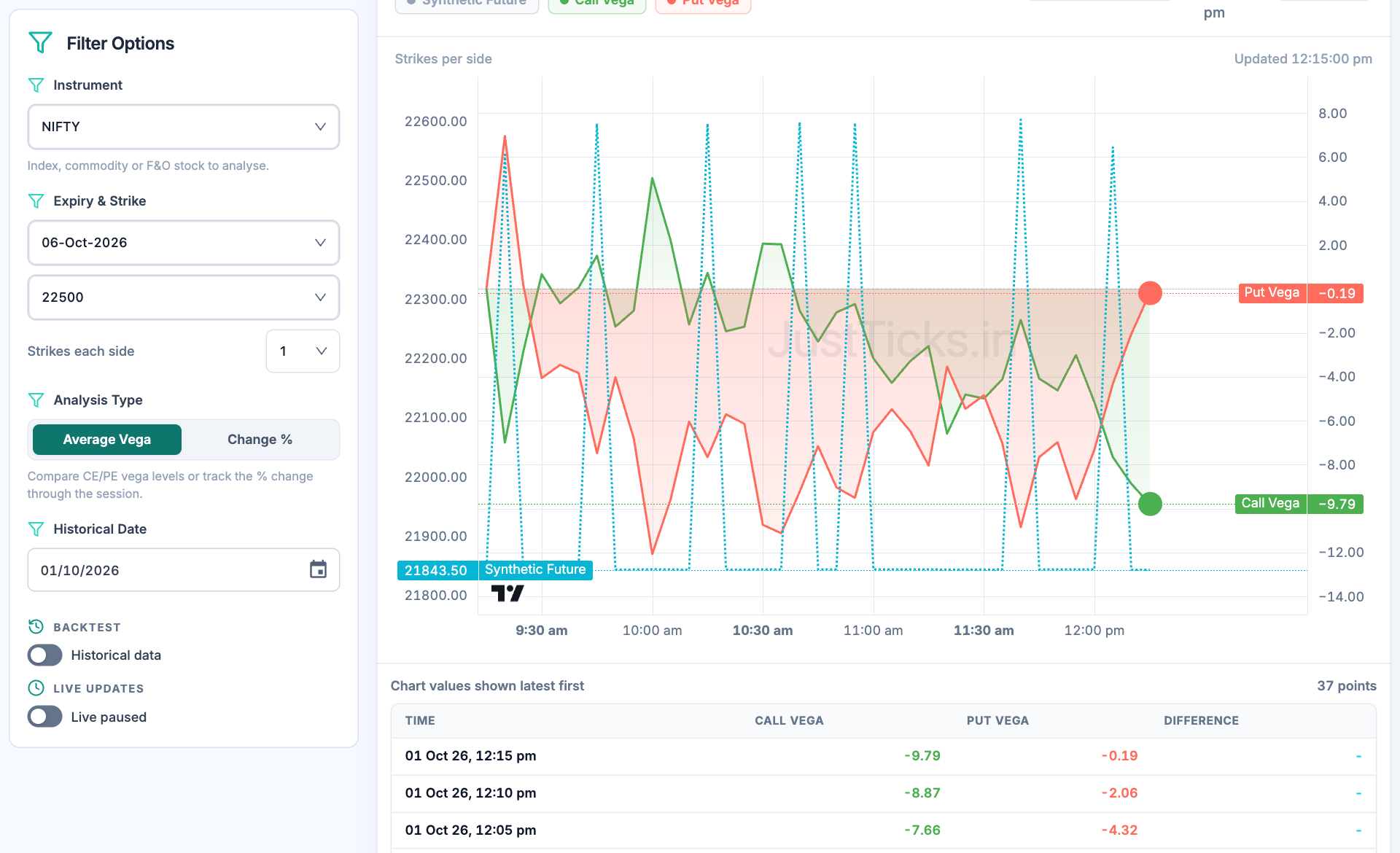Viewport: 1400px width, 853px height.
Task: Select the Average Vega analysis type
Action: point(107,440)
